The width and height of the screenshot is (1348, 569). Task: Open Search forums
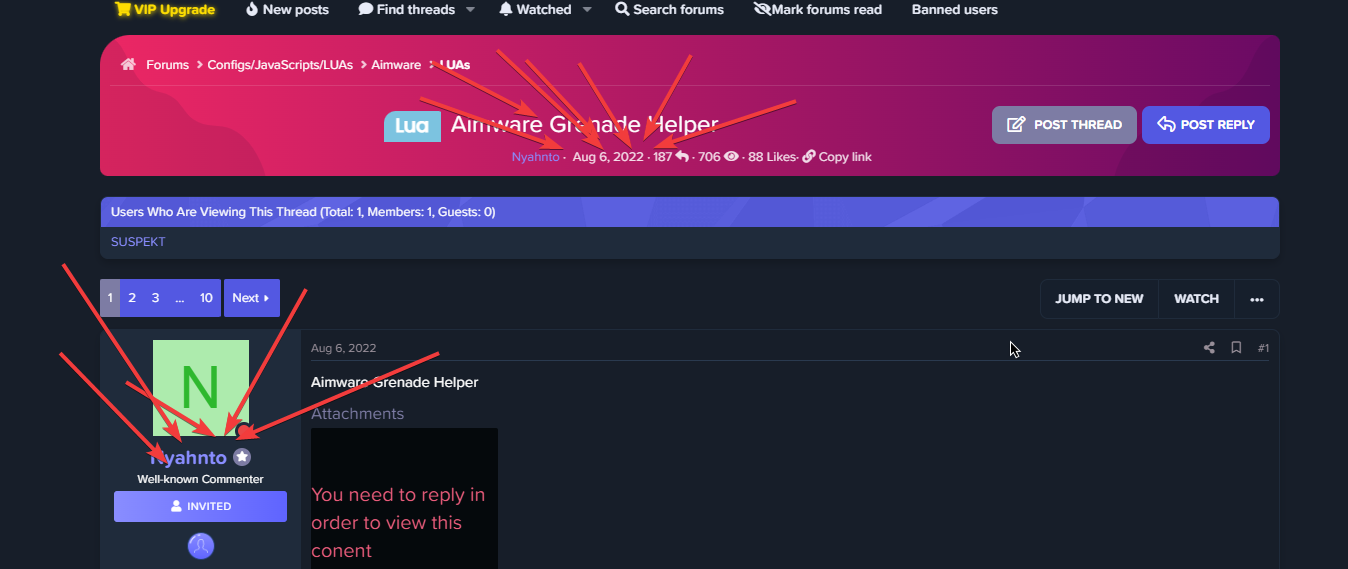(x=669, y=9)
